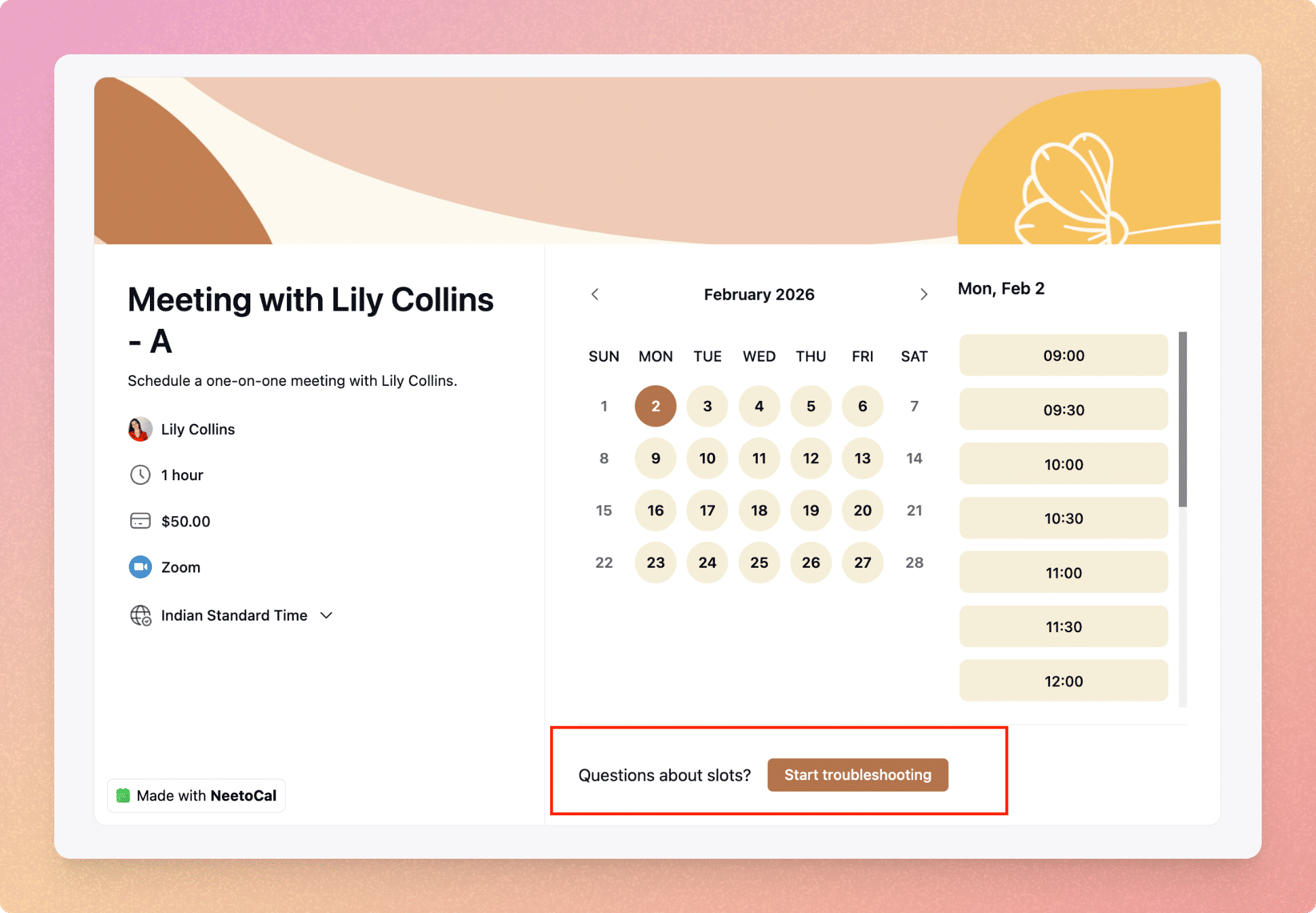Choose the 11:30 time slot
The image size is (1316, 913).
(x=1063, y=627)
